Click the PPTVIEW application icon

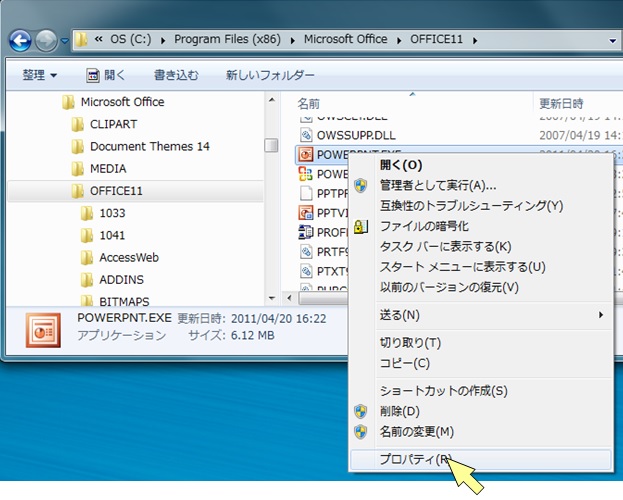point(306,213)
